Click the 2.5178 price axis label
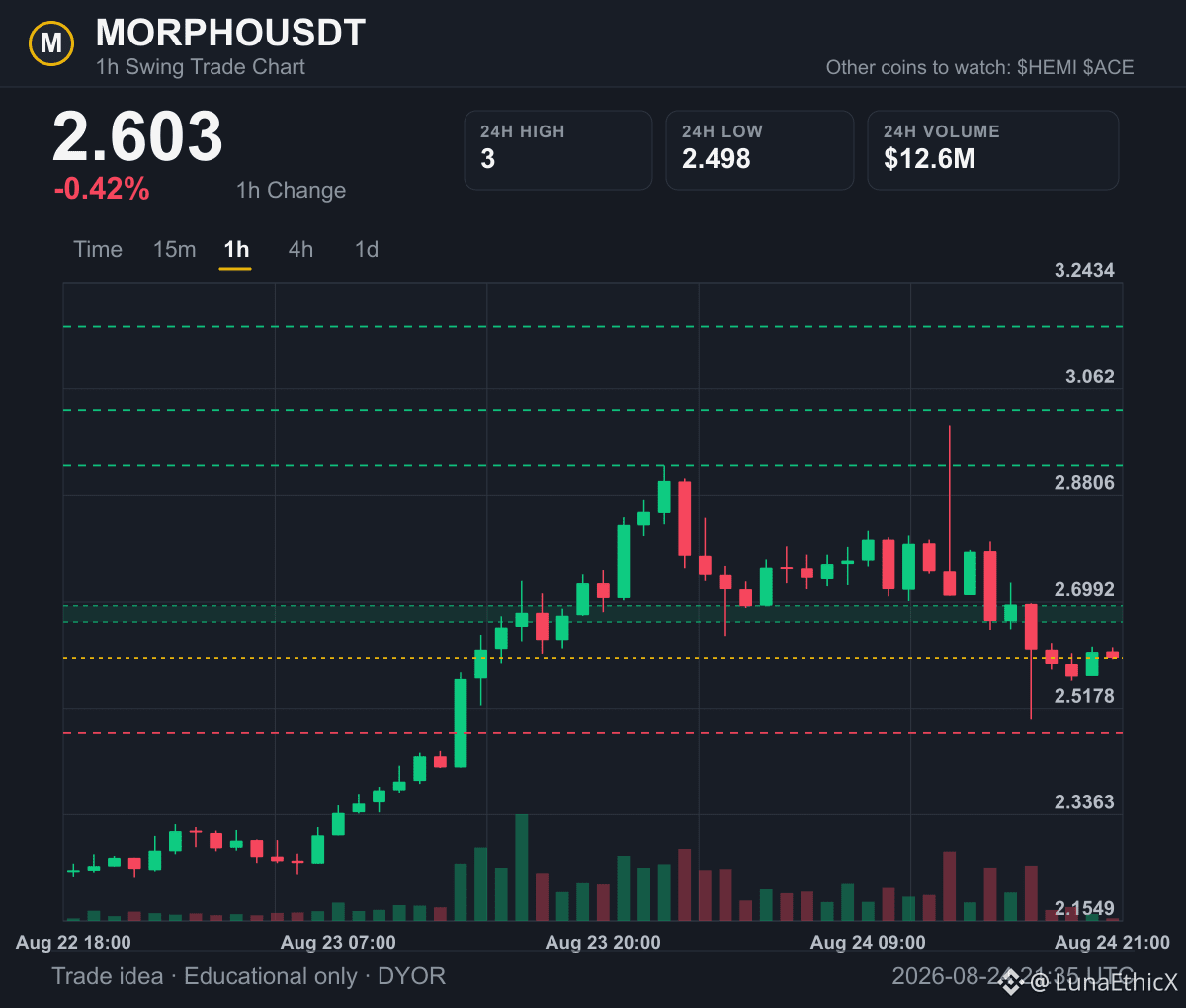Screen dimensions: 1186x1008 [1084, 696]
